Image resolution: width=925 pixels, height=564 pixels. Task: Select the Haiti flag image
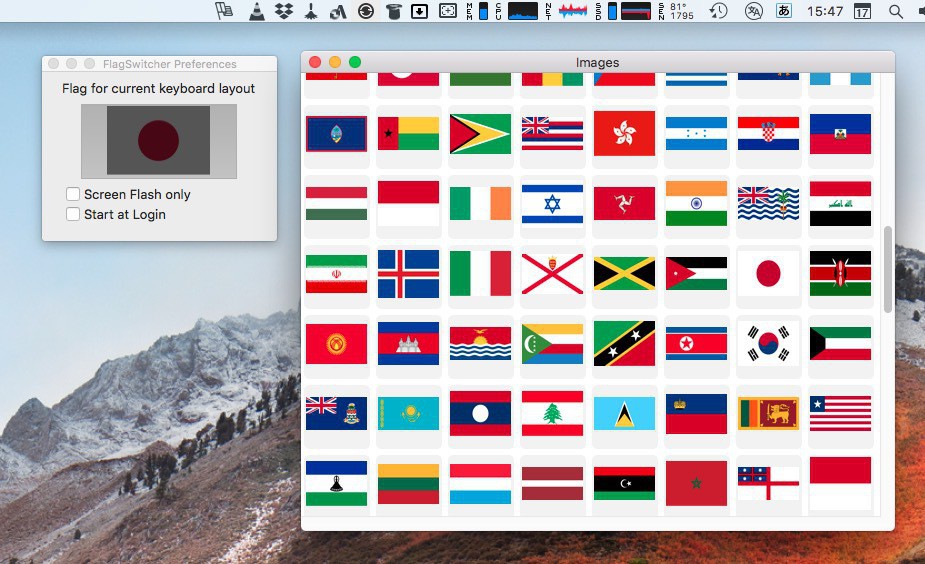pos(840,134)
